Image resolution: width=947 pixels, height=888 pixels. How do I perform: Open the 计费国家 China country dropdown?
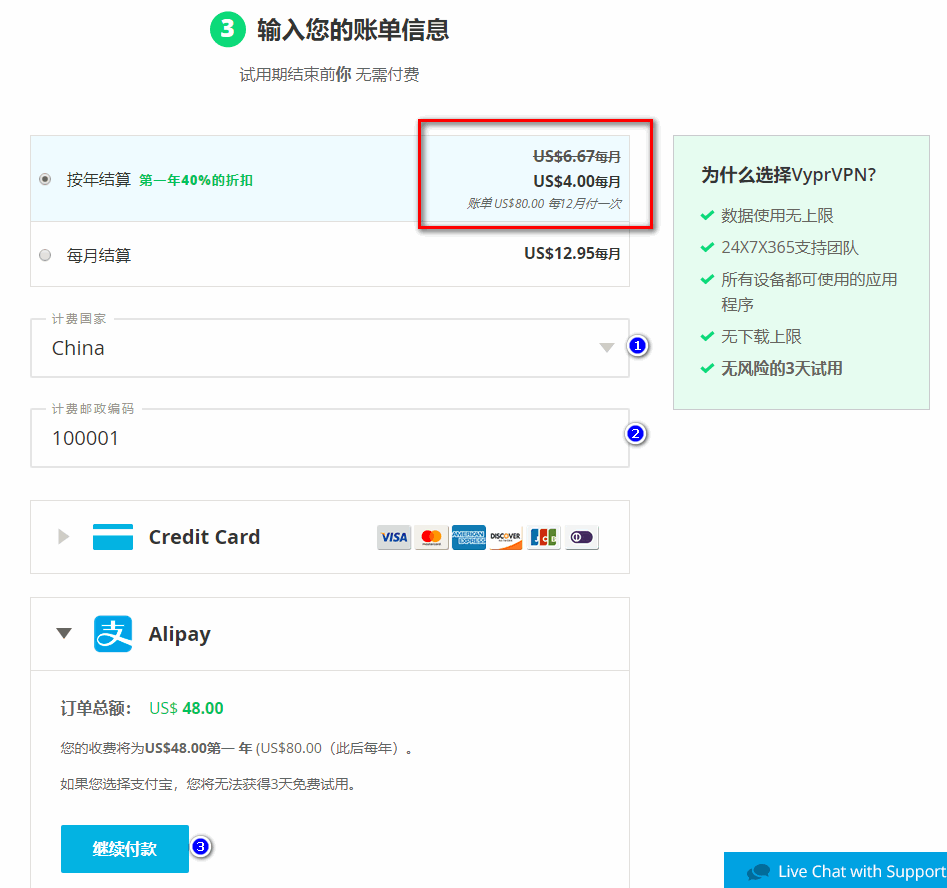pos(330,348)
